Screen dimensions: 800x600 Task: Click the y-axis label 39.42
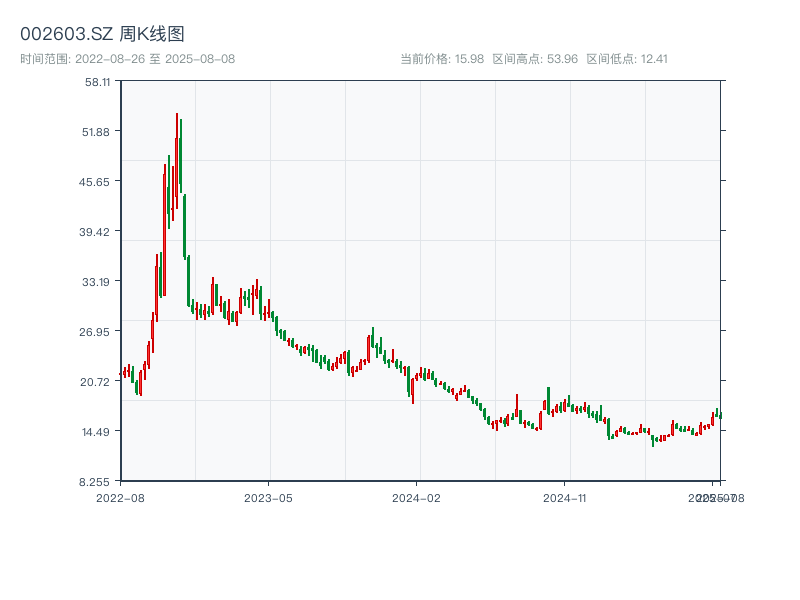tap(94, 232)
